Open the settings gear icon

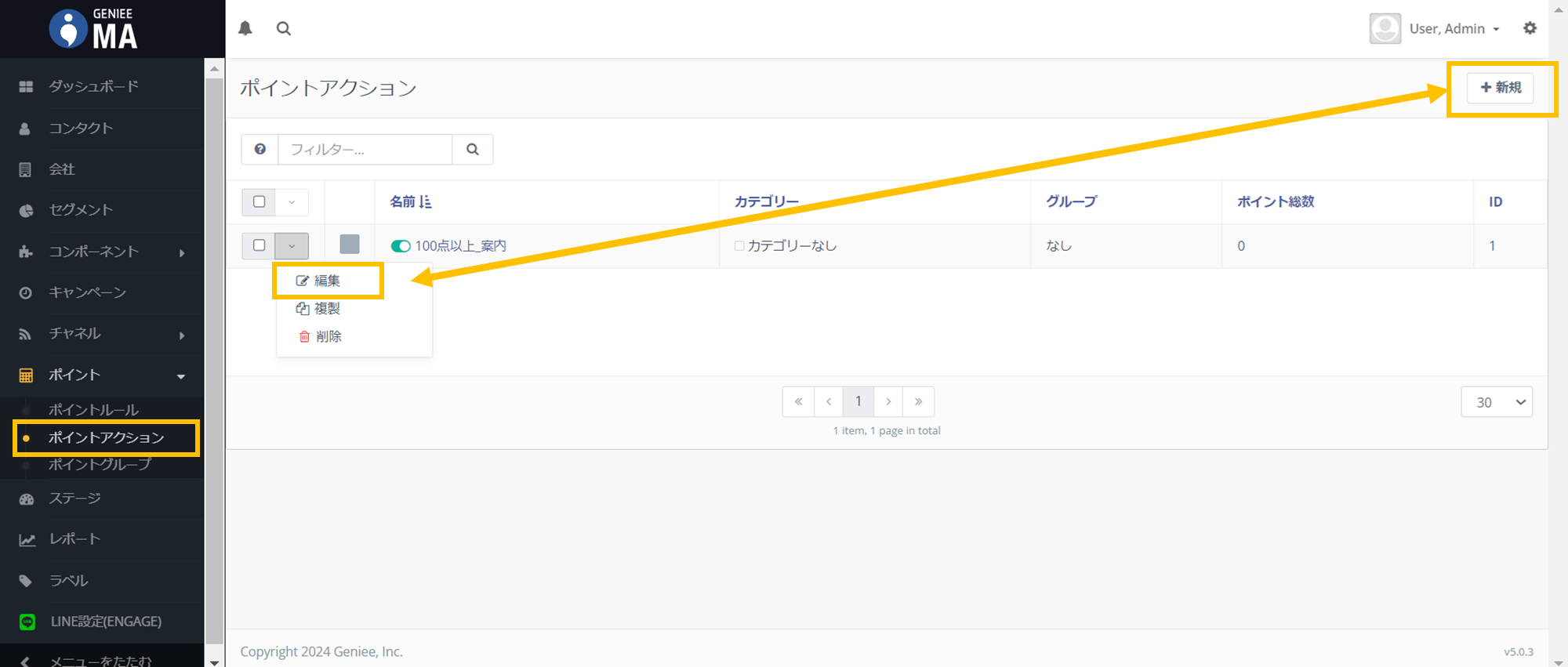pos(1530,28)
